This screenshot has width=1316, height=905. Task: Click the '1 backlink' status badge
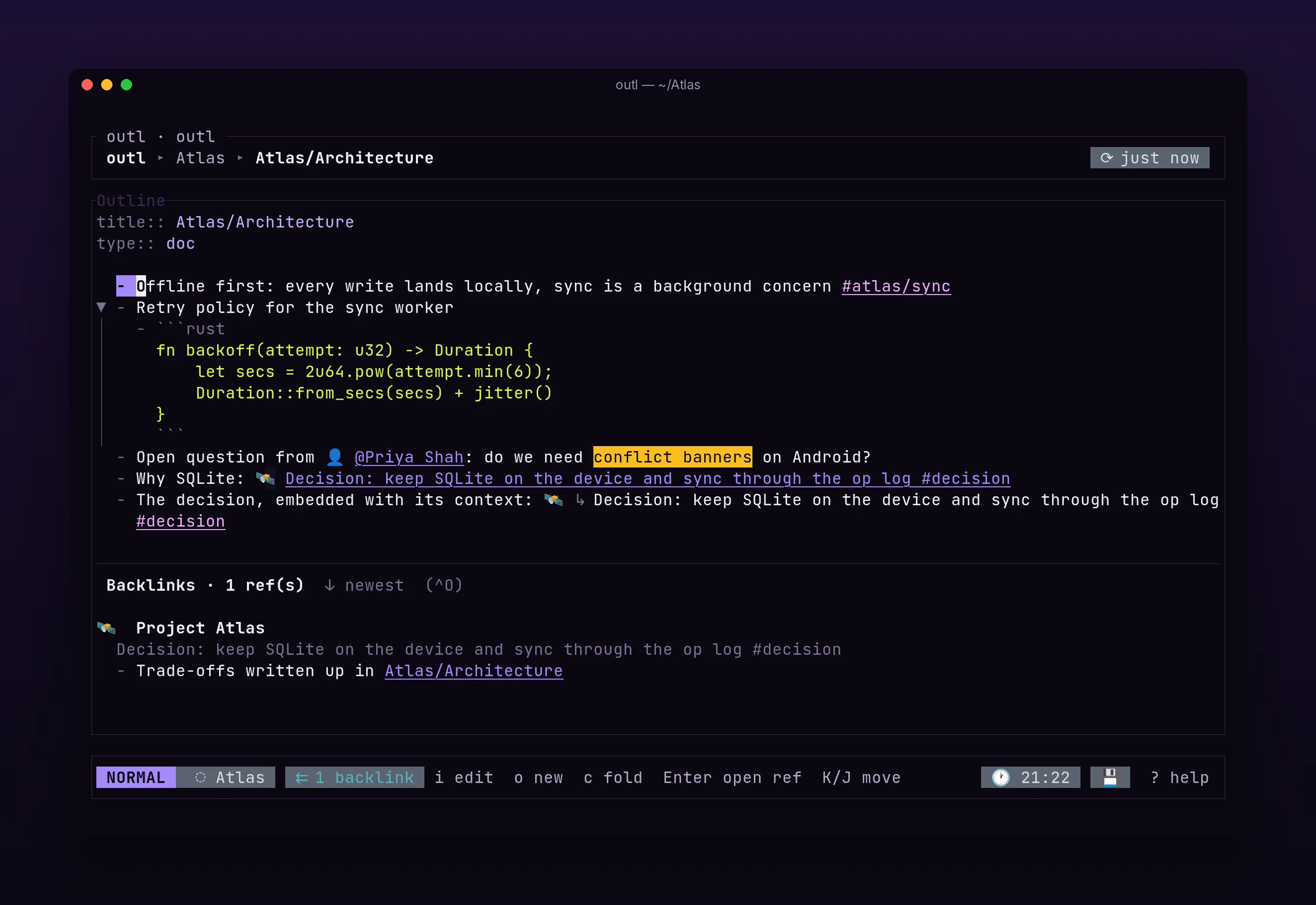(x=355, y=777)
